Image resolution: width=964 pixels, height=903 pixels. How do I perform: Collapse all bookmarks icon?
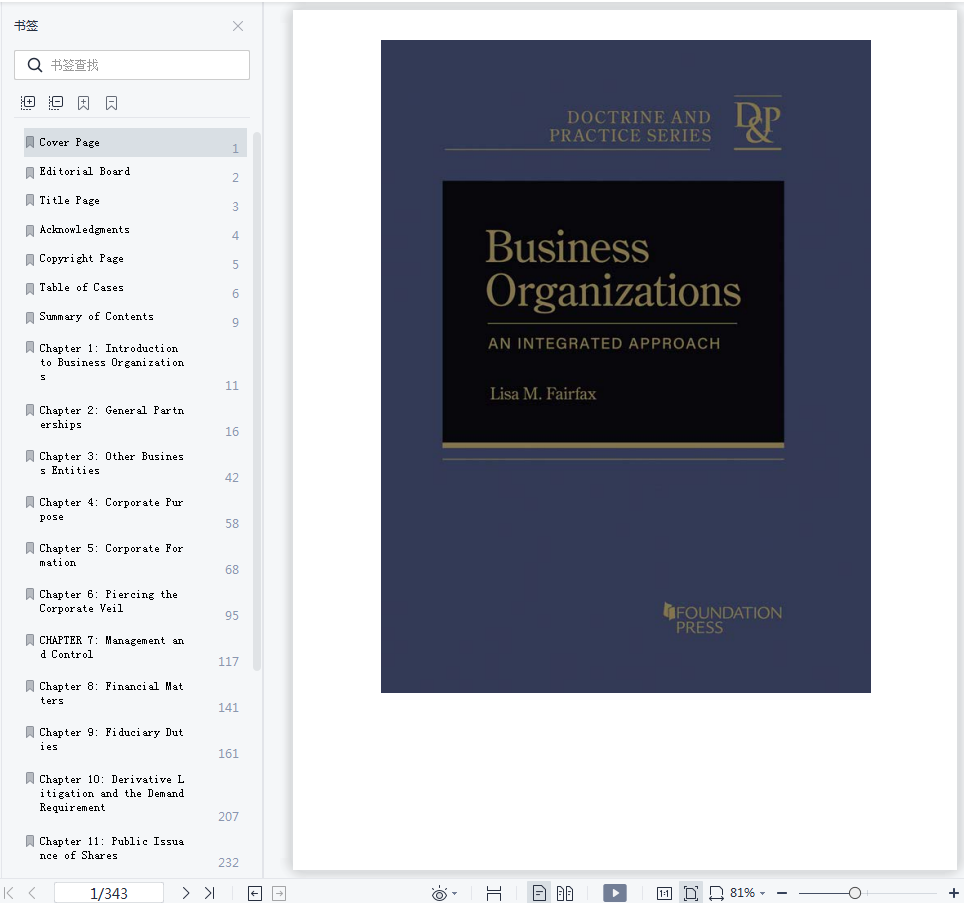56,103
